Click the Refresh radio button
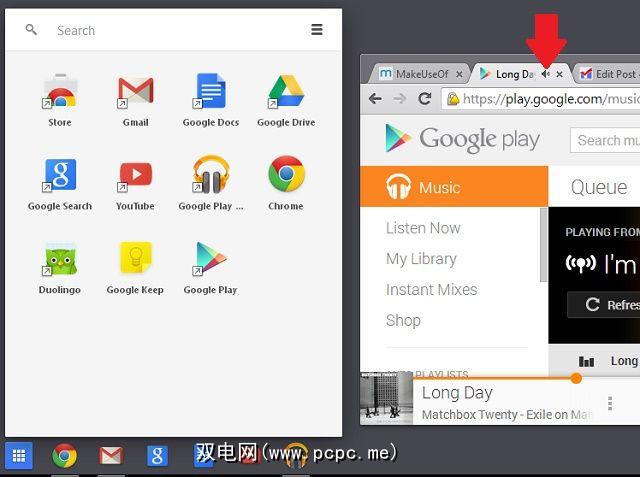 pyautogui.click(x=604, y=304)
